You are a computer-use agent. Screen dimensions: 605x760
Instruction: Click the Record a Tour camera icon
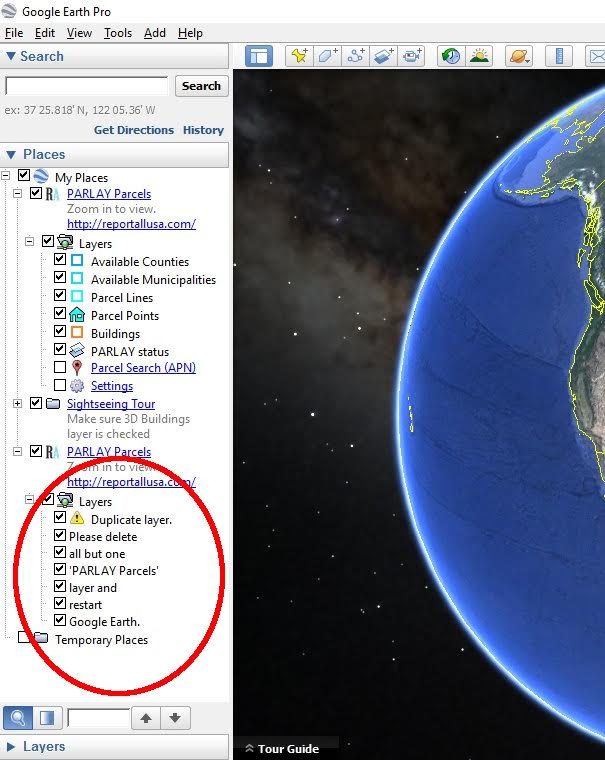click(x=412, y=56)
